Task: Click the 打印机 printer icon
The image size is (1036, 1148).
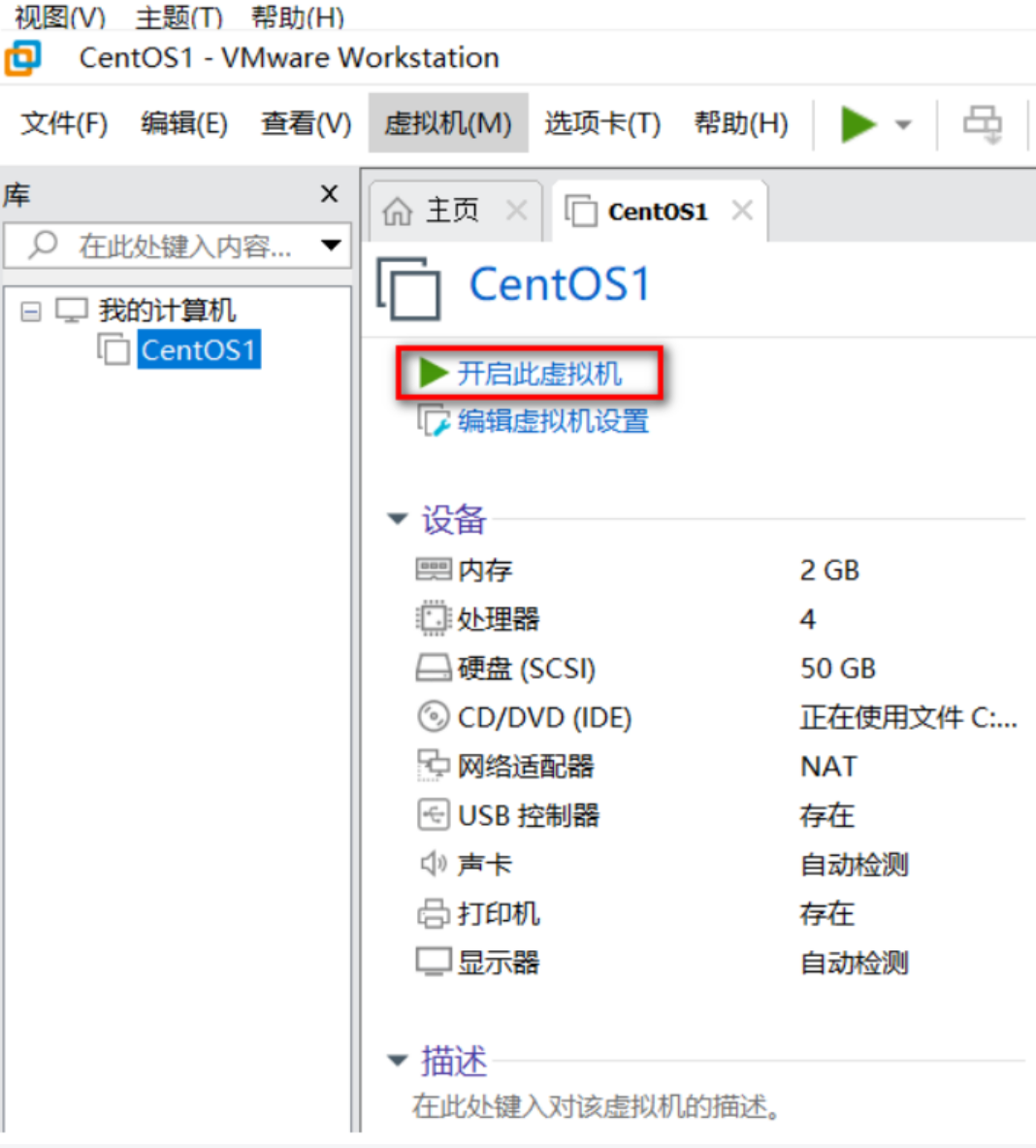Action: click(434, 914)
